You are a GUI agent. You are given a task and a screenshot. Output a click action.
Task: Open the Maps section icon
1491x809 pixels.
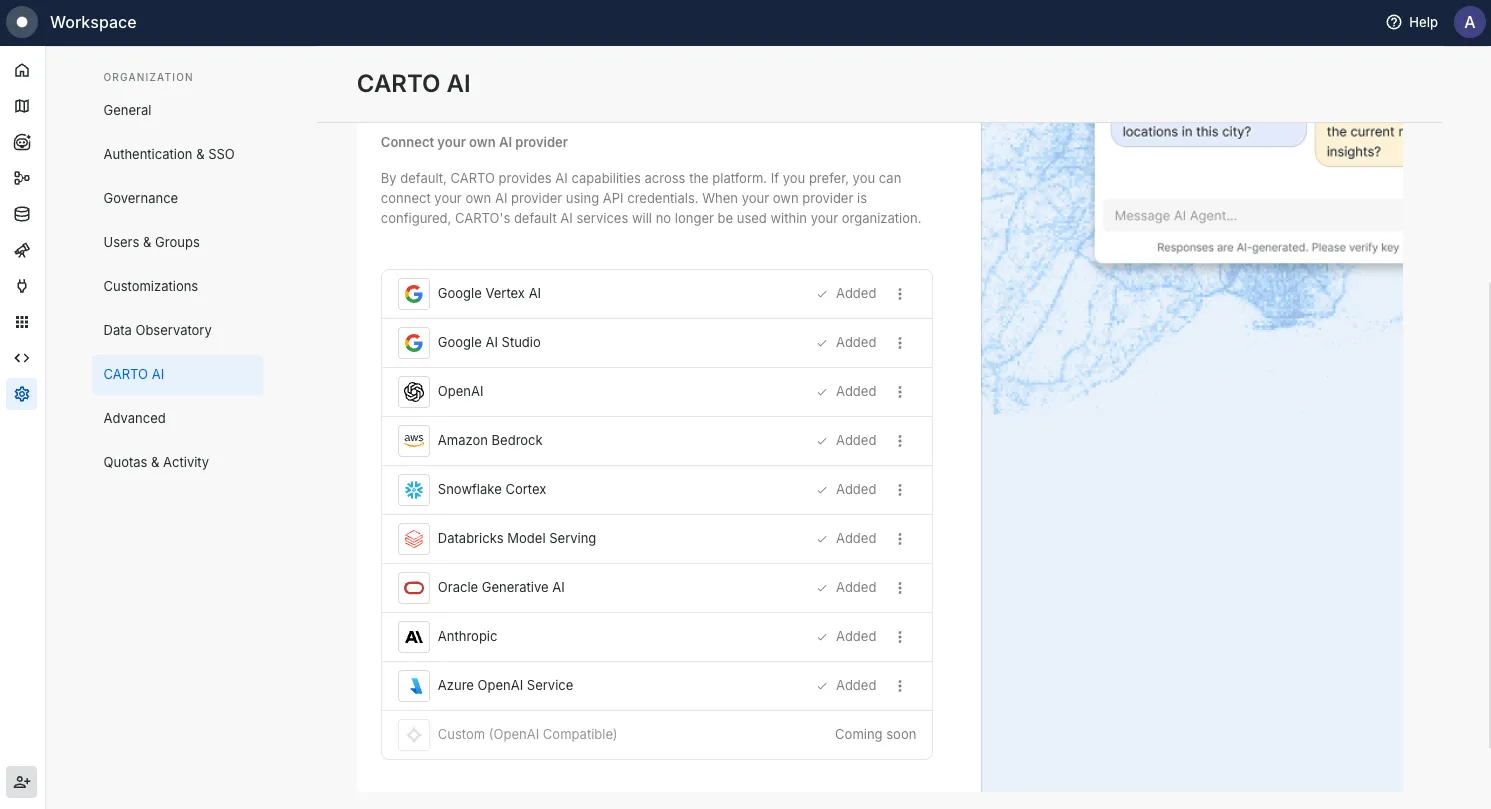pyautogui.click(x=21, y=105)
